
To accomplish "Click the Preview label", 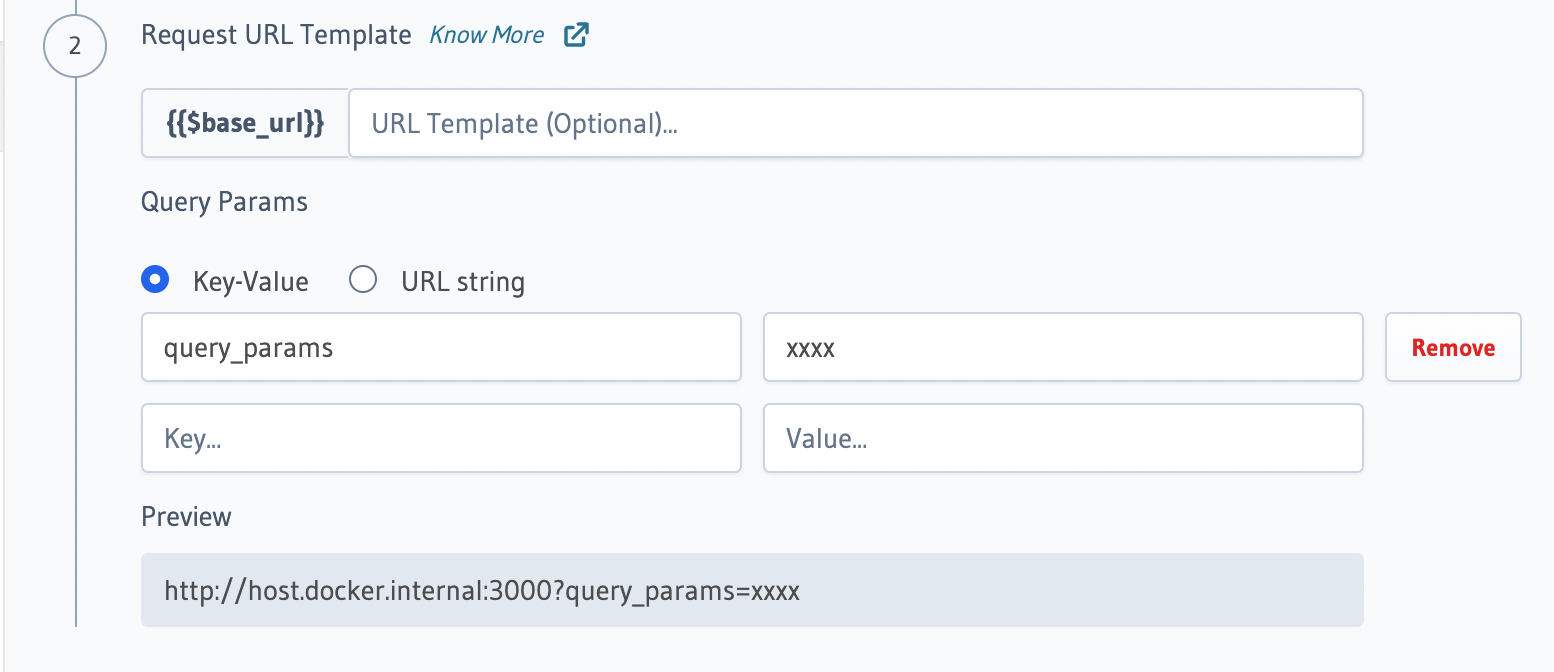I will [186, 516].
